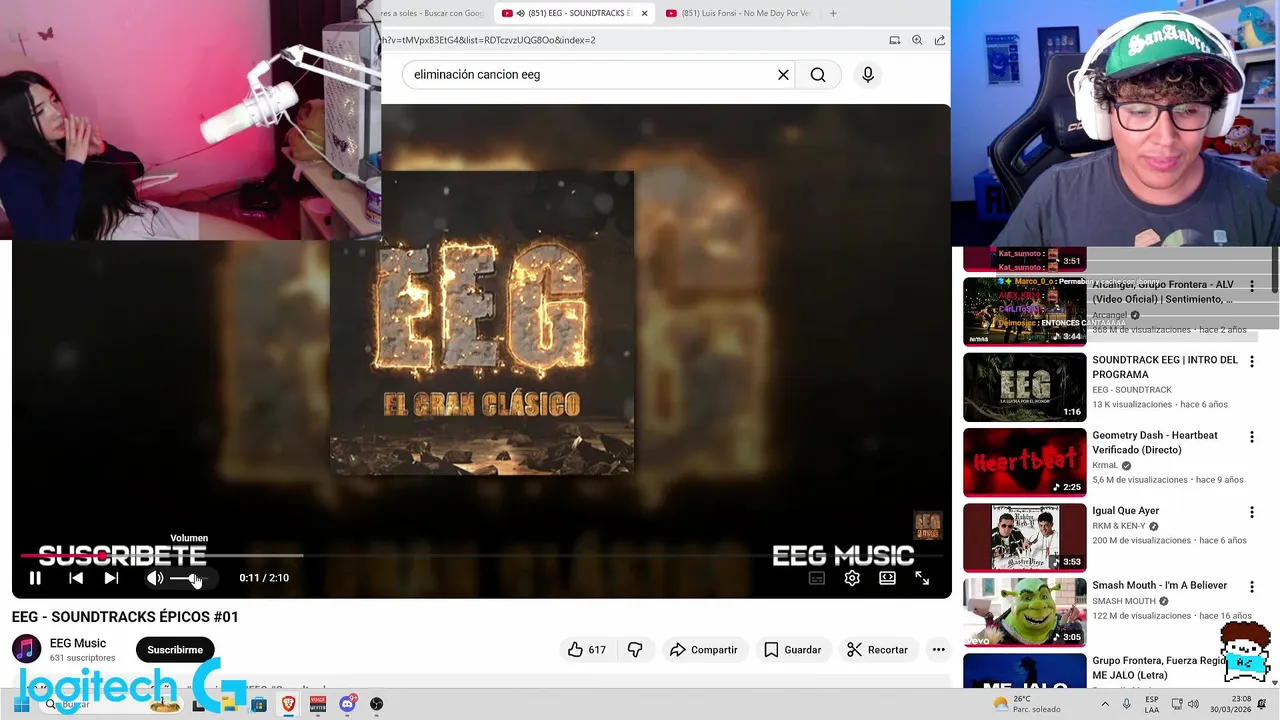Open Microsoft Store from the taskbar

coord(258,704)
